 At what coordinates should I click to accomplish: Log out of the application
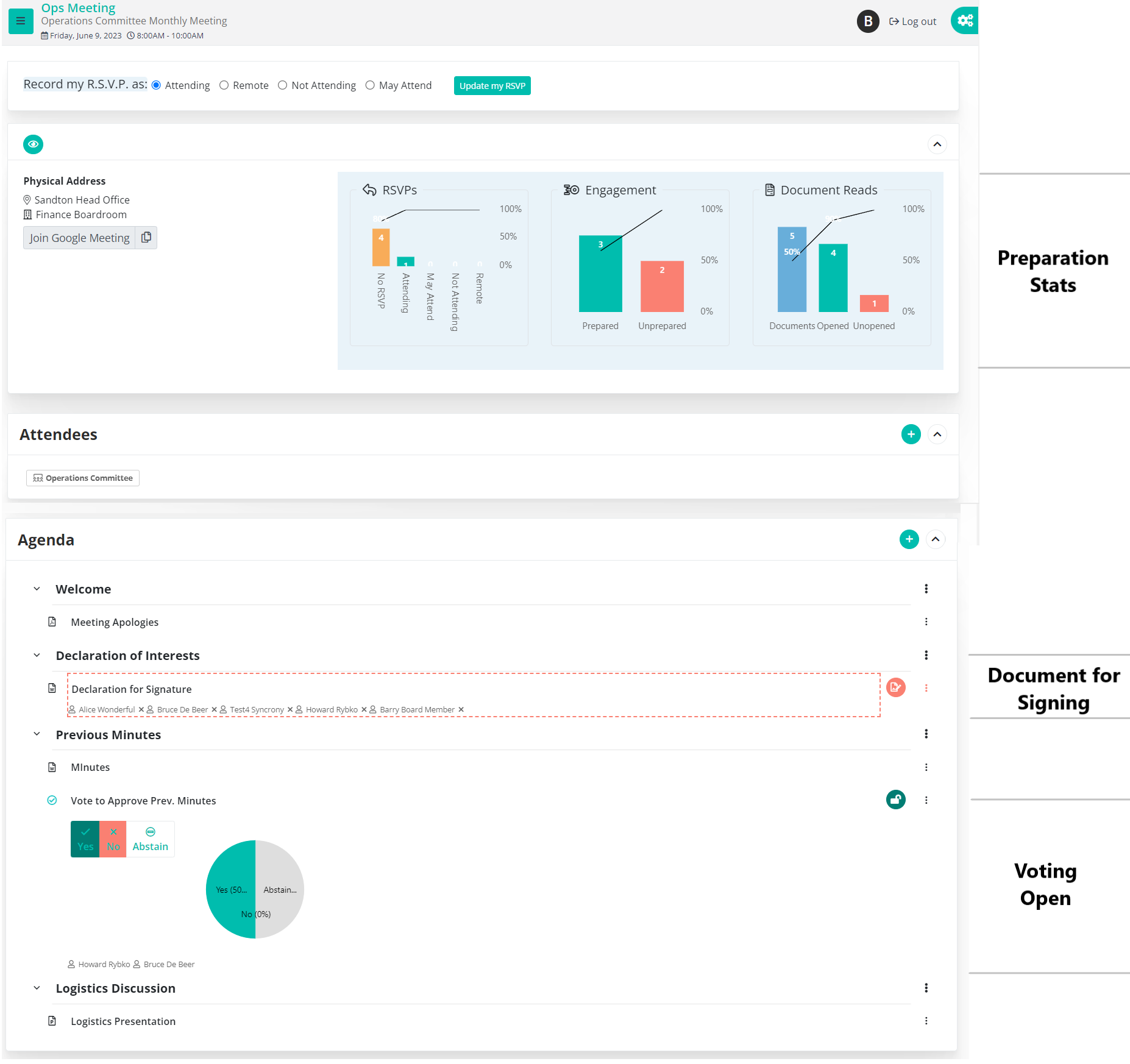(912, 21)
